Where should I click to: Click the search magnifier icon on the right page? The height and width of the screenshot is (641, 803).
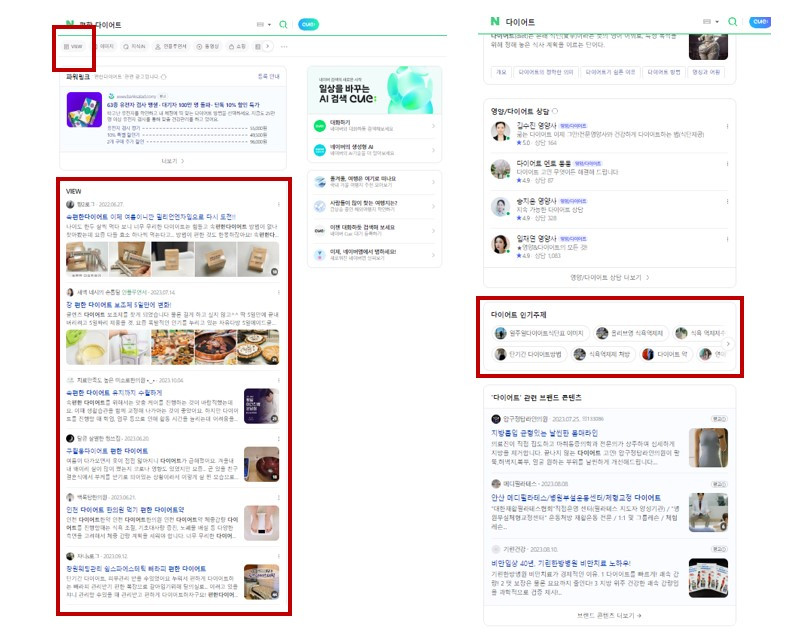coord(732,21)
